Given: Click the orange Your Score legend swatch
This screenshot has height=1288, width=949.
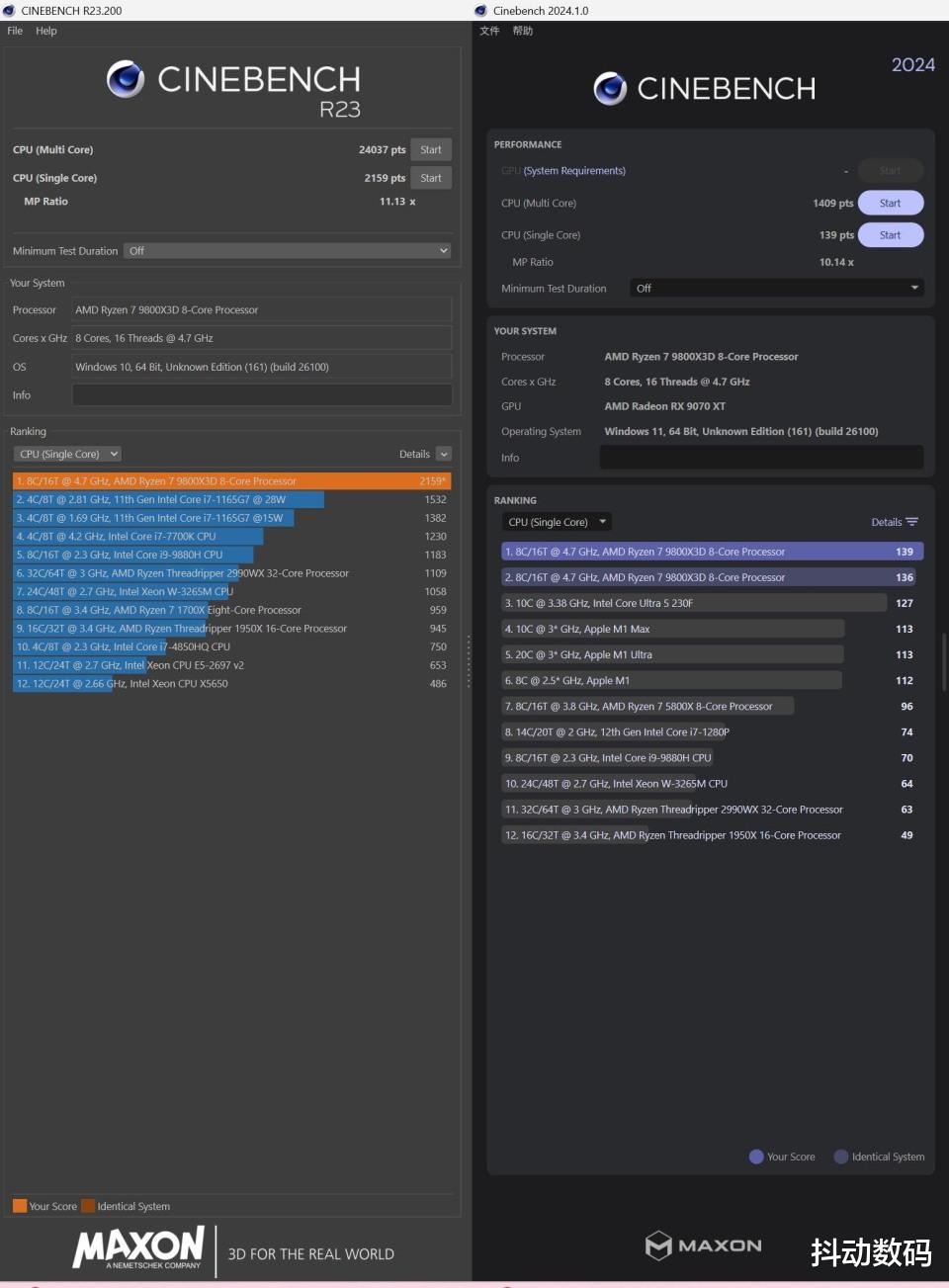Looking at the screenshot, I should pyautogui.click(x=20, y=1206).
